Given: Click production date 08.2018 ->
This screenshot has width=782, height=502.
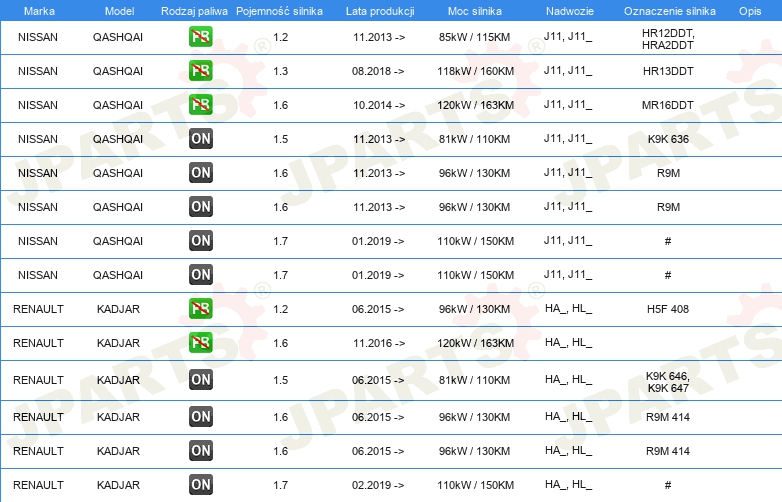Looking at the screenshot, I should pos(378,71).
